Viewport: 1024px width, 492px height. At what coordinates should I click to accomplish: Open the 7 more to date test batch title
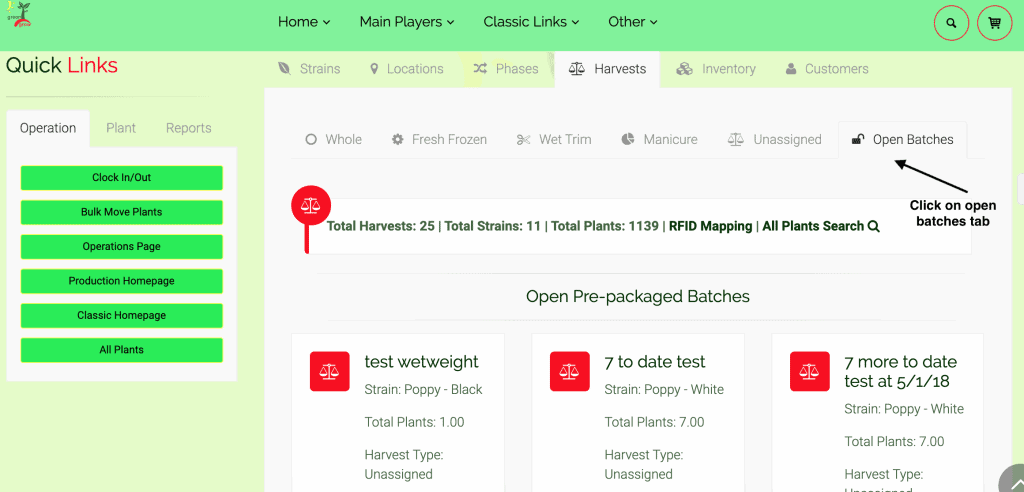(901, 371)
